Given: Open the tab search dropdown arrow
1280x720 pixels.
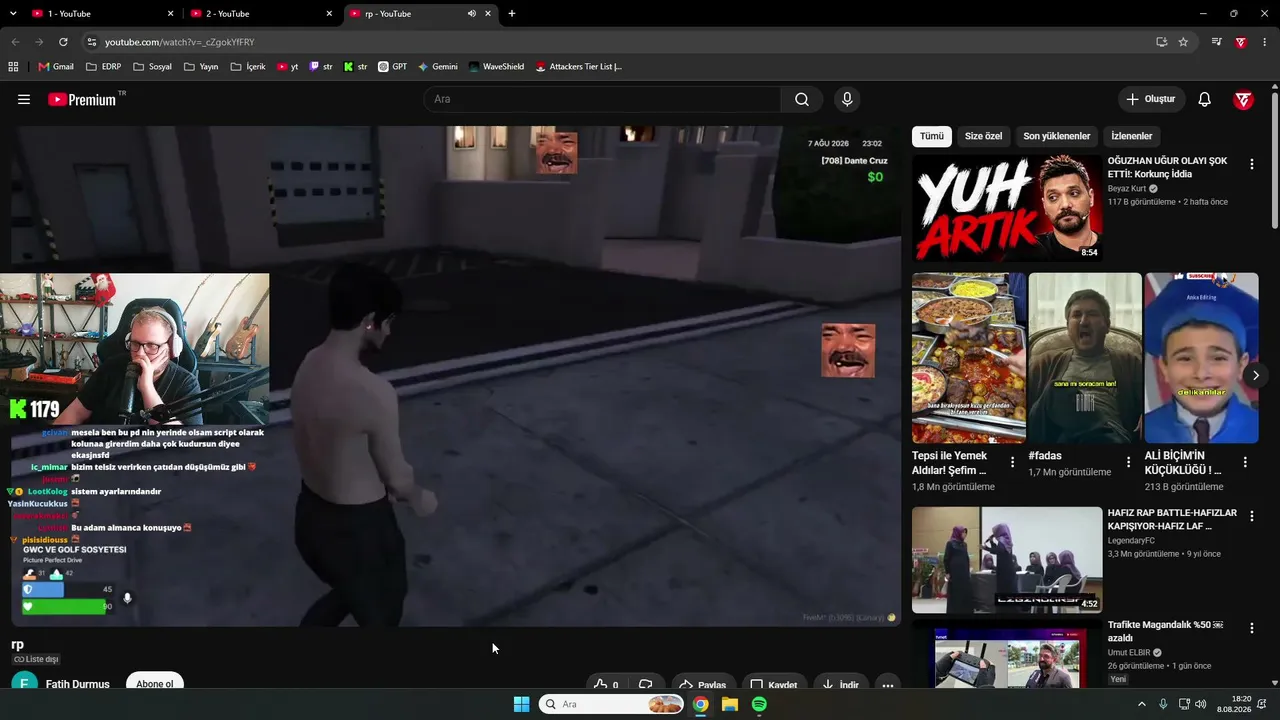Looking at the screenshot, I should (x=13, y=14).
